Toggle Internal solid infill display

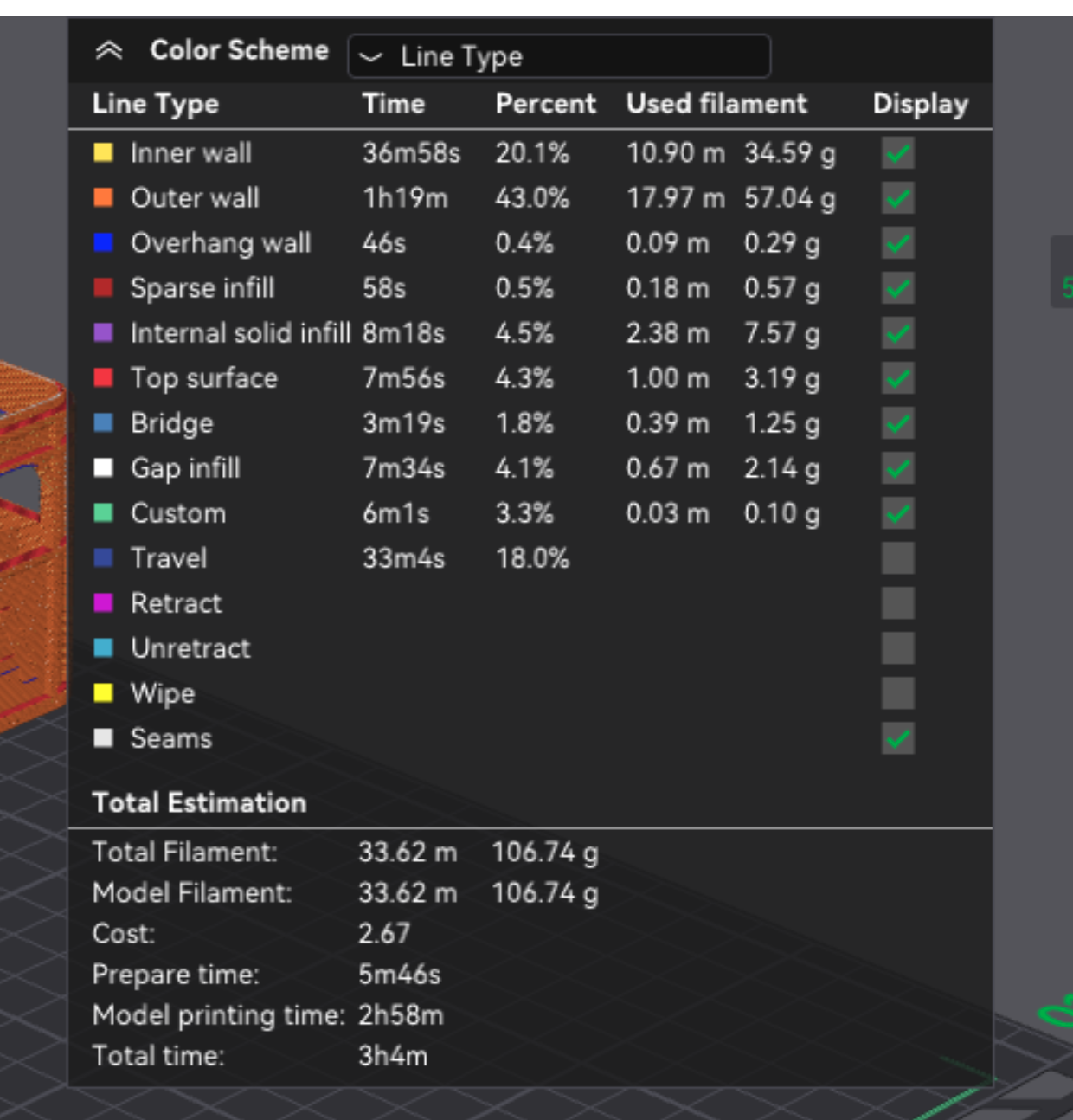pyautogui.click(x=900, y=332)
